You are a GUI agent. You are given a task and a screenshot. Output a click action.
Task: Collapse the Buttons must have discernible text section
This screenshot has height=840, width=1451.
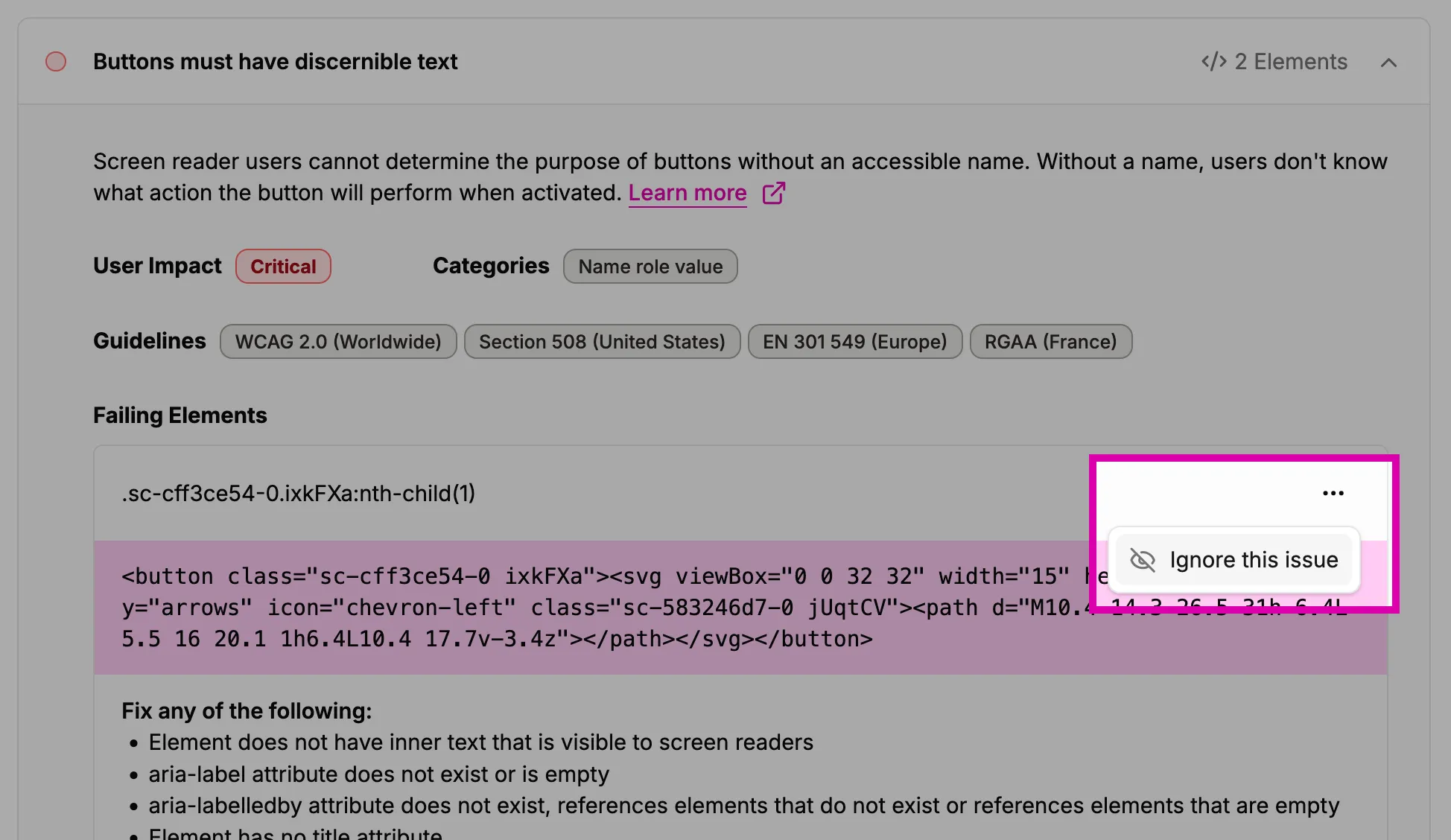tap(1388, 63)
